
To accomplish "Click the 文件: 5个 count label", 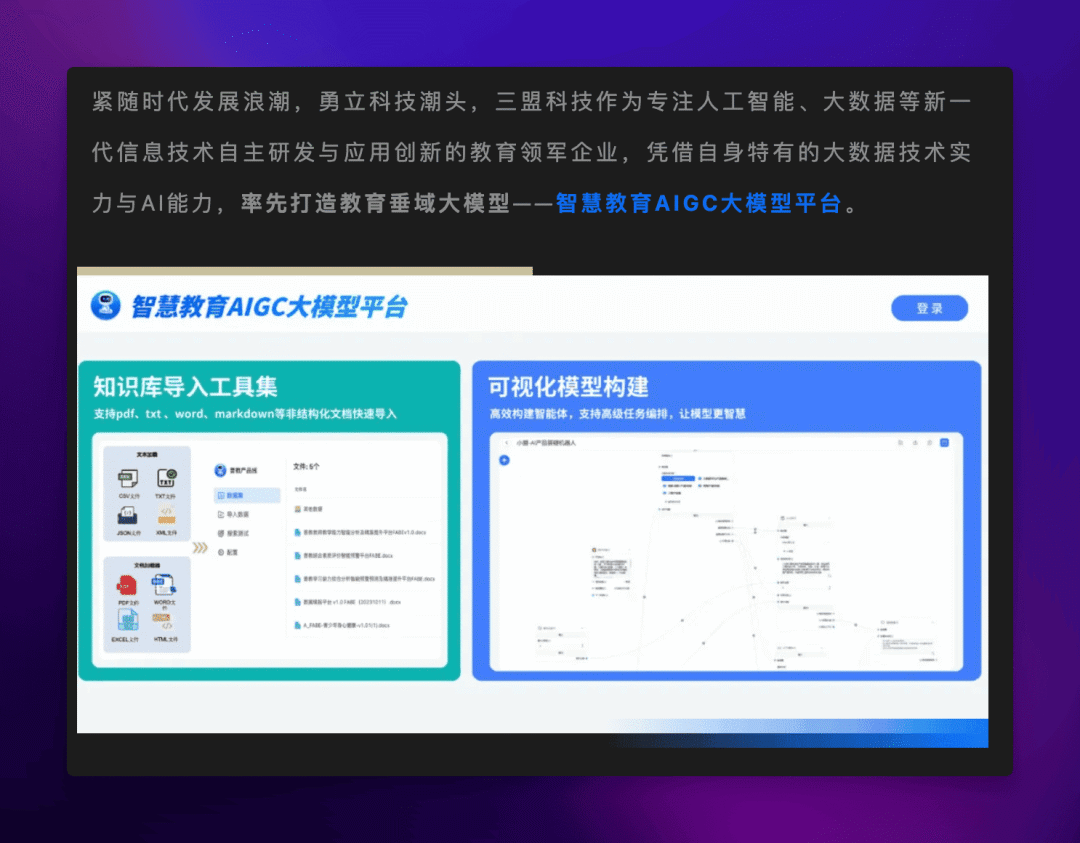I will coord(306,466).
